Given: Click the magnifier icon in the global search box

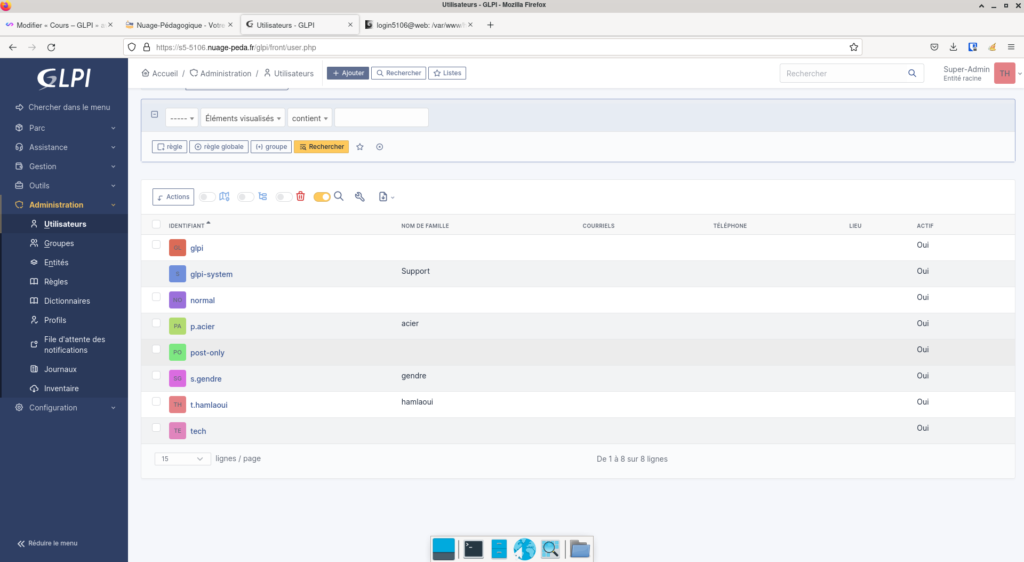Looking at the screenshot, I should [x=912, y=73].
